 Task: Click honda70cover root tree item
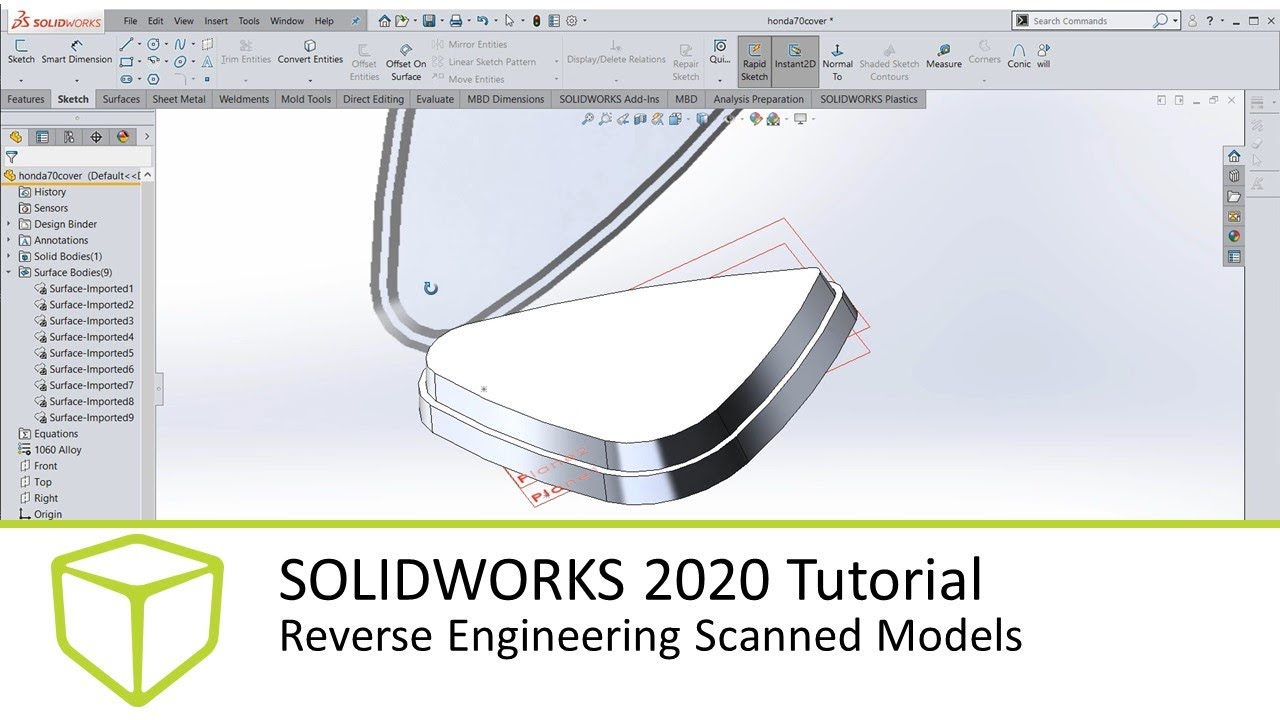point(72,175)
